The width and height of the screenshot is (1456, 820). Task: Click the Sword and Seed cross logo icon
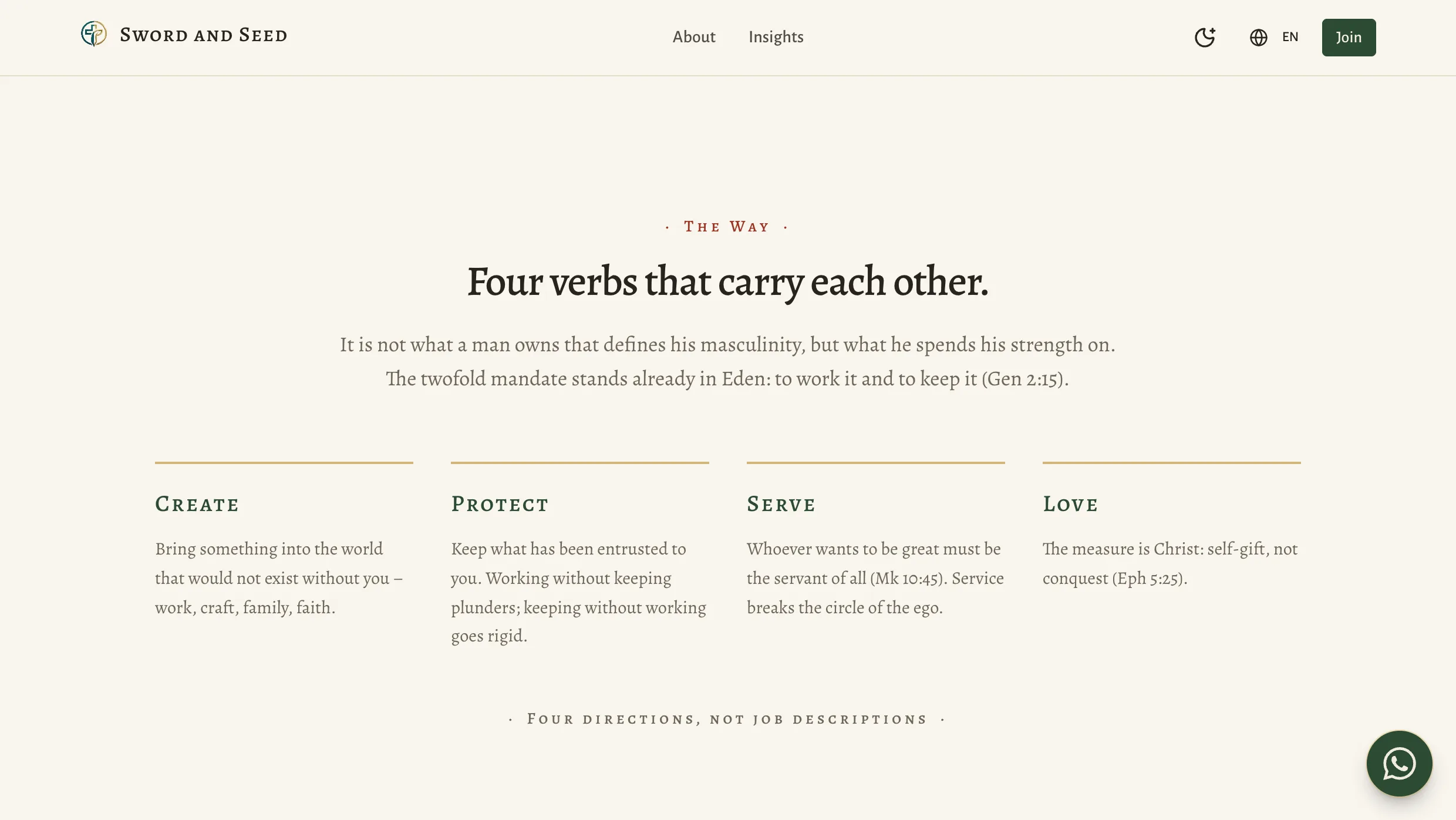[x=94, y=34]
